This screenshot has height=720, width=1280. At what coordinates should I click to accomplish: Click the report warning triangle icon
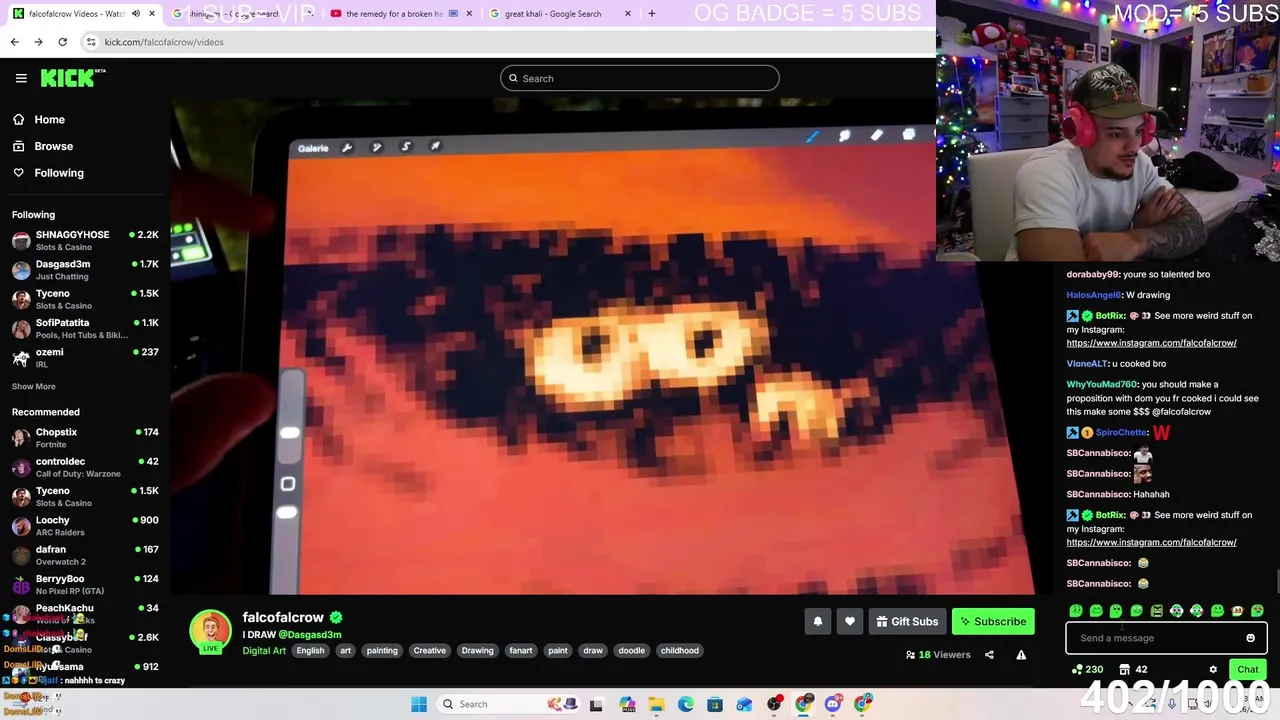coord(1021,655)
